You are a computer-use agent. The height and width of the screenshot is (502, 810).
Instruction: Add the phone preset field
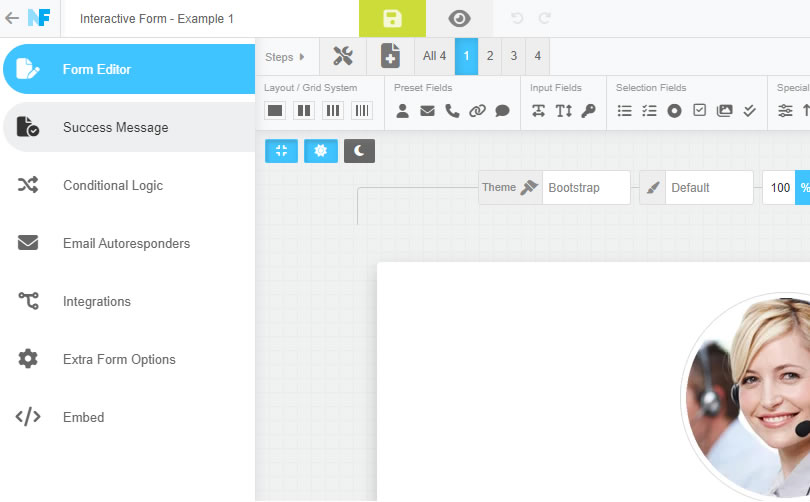coord(452,111)
